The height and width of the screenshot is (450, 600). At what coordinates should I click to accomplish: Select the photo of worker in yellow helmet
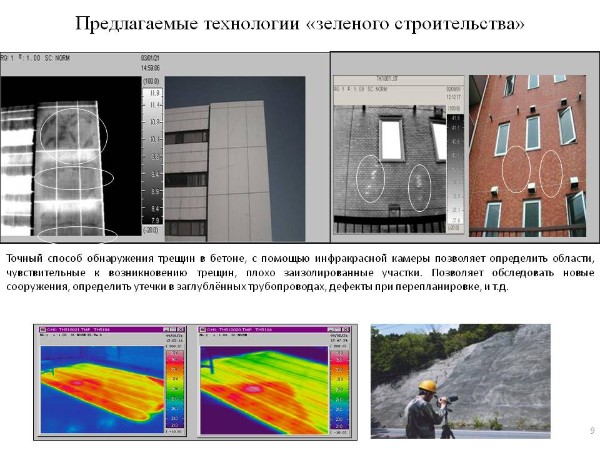[x=460, y=381]
